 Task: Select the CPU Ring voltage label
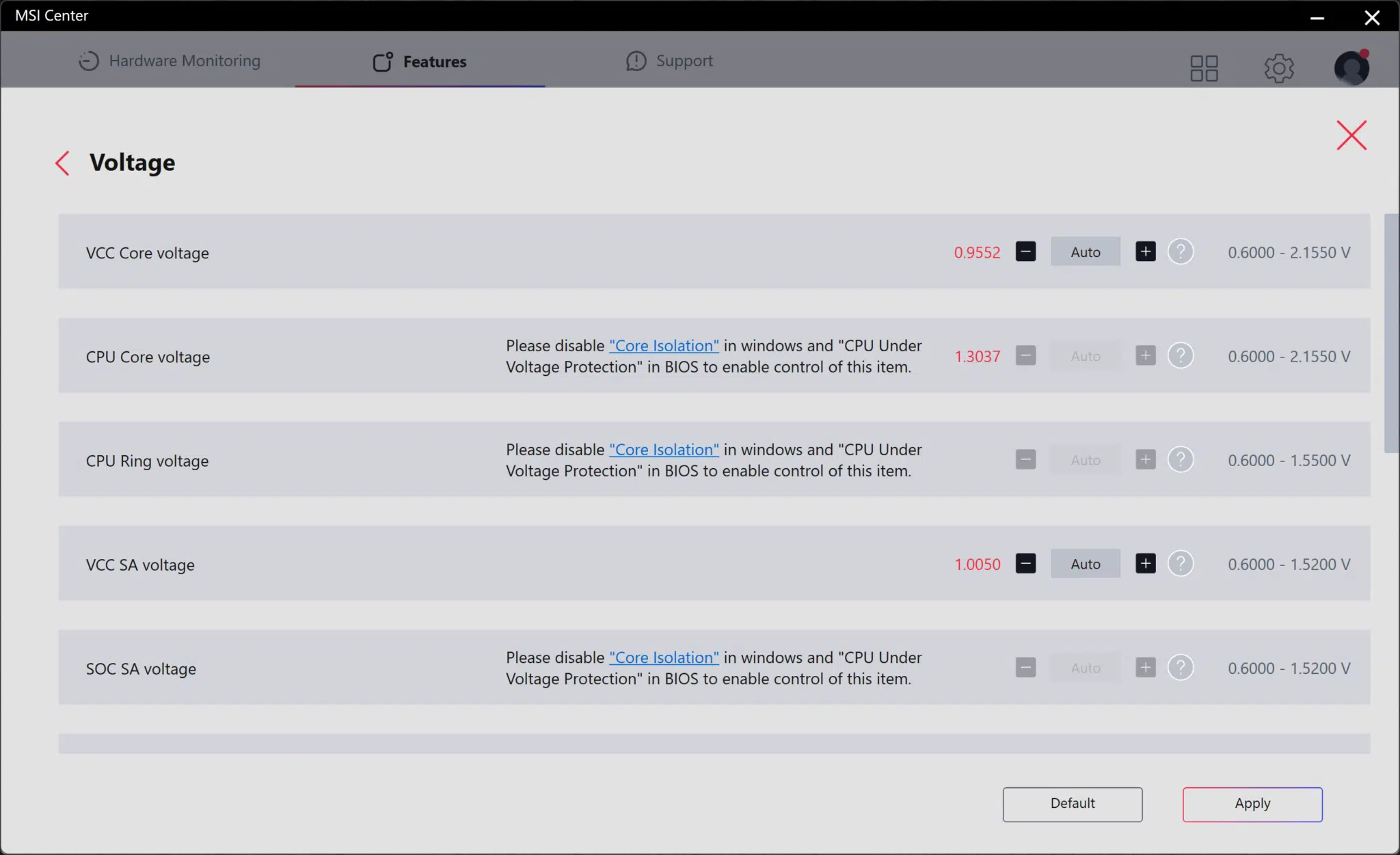[148, 461]
